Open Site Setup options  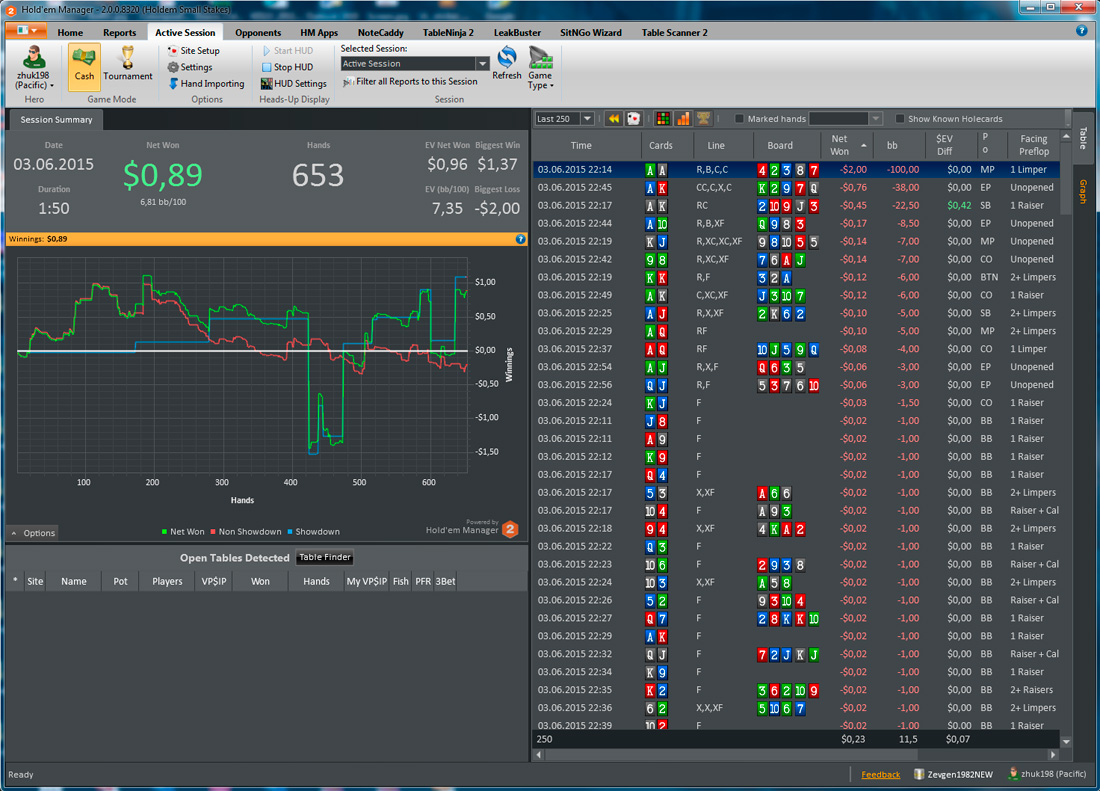click(x=194, y=50)
